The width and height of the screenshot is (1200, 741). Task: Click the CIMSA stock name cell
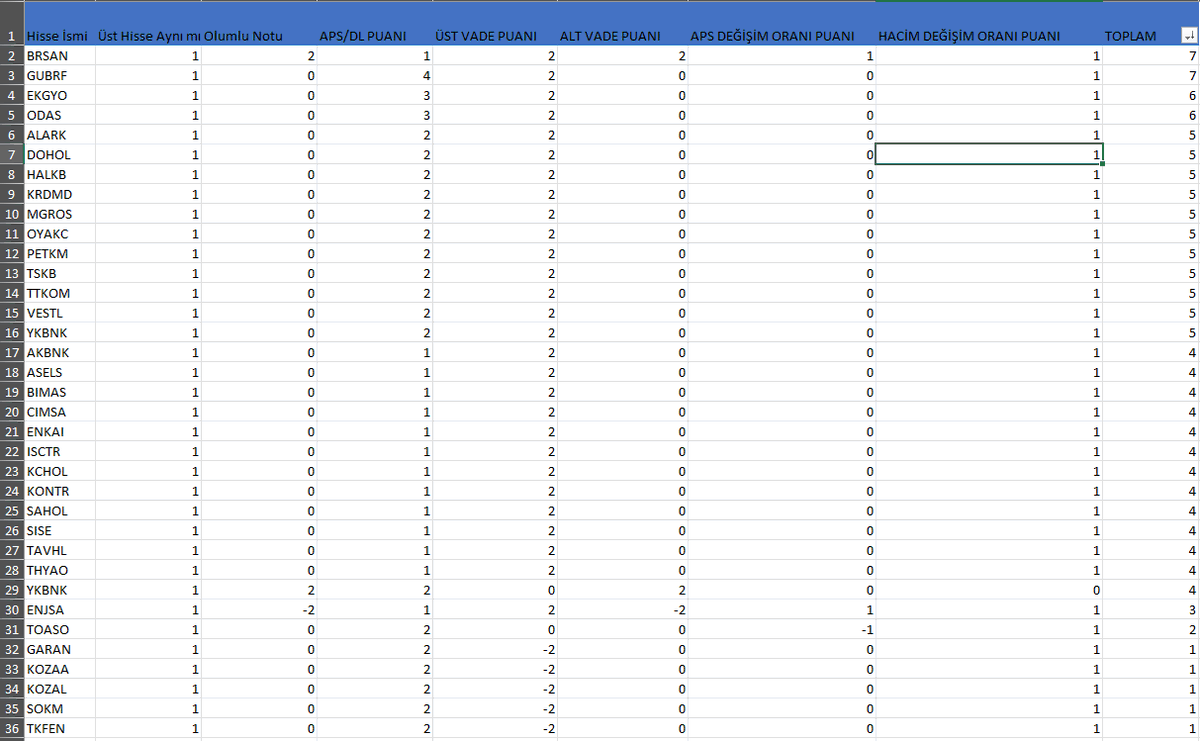(58, 412)
